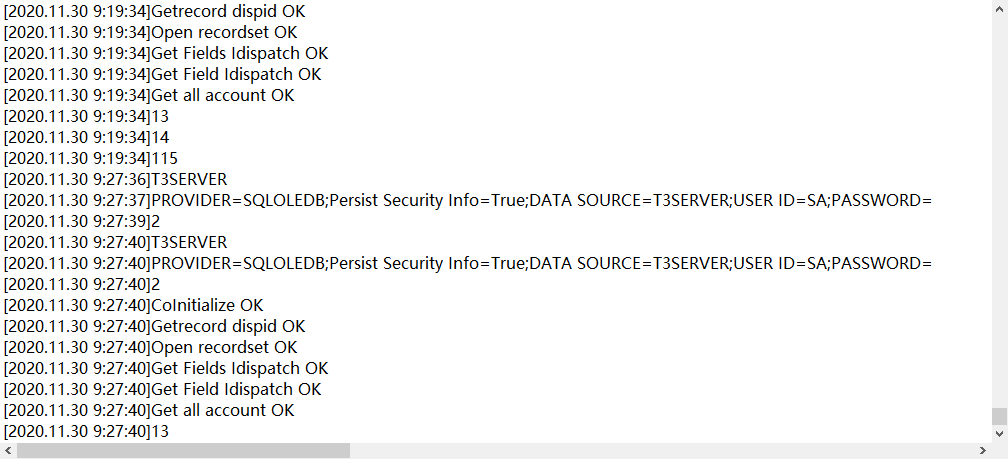
Task: Click the empty horizontal track right of thumb
Action: [x=662, y=451]
